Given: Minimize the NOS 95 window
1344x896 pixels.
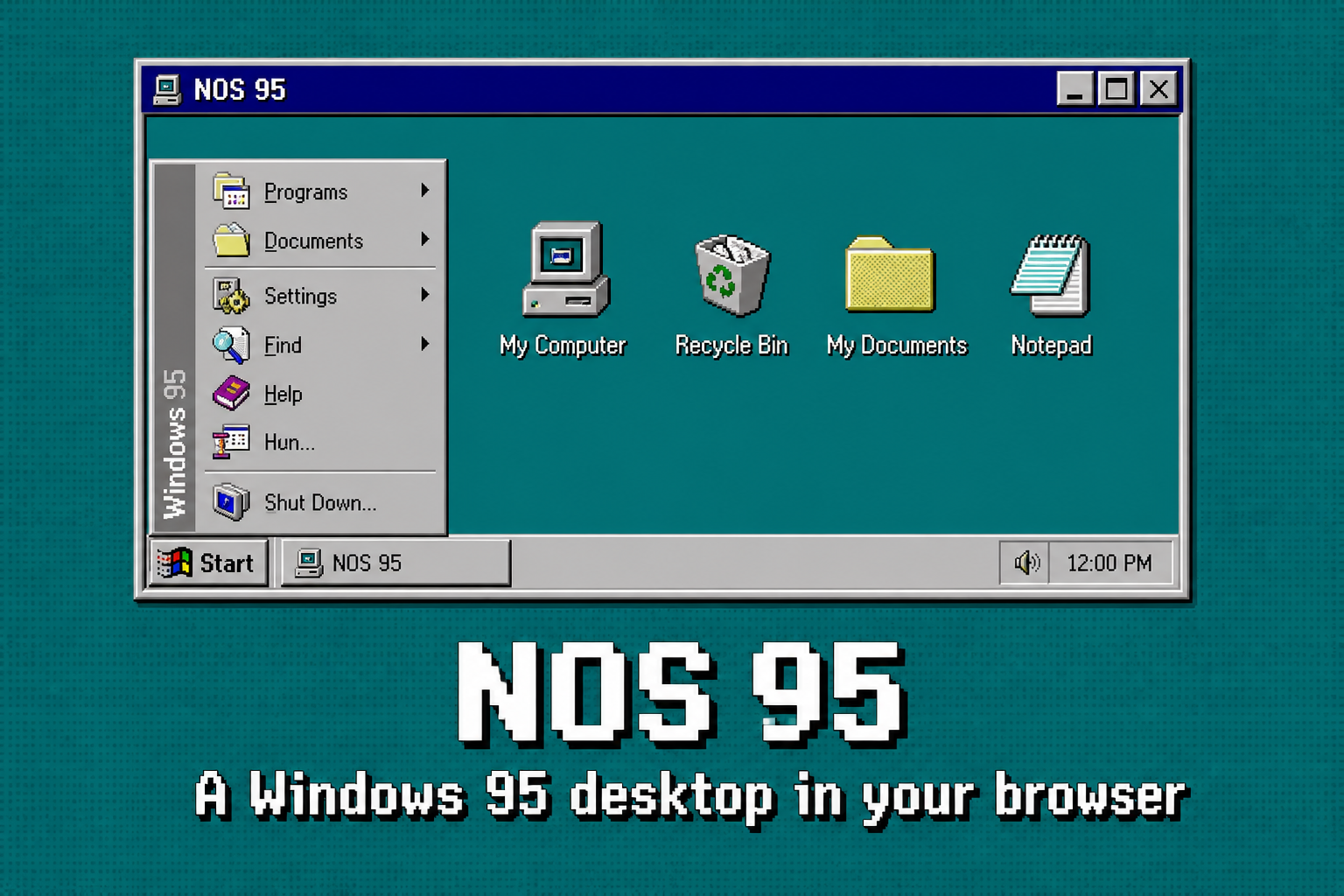Looking at the screenshot, I should [1074, 88].
